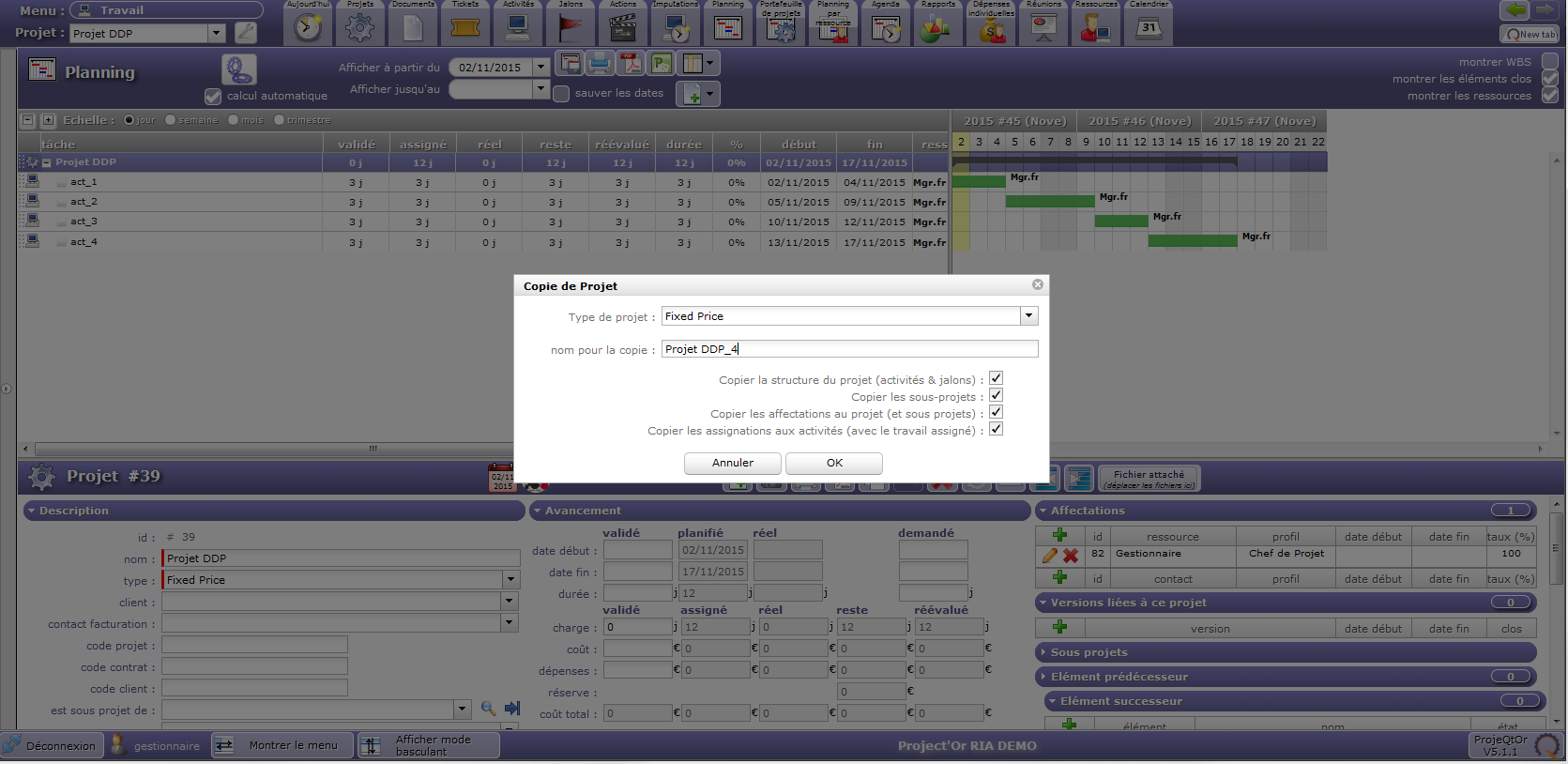Export the planning to PDF
This screenshot has width=1568, height=764.
click(631, 64)
